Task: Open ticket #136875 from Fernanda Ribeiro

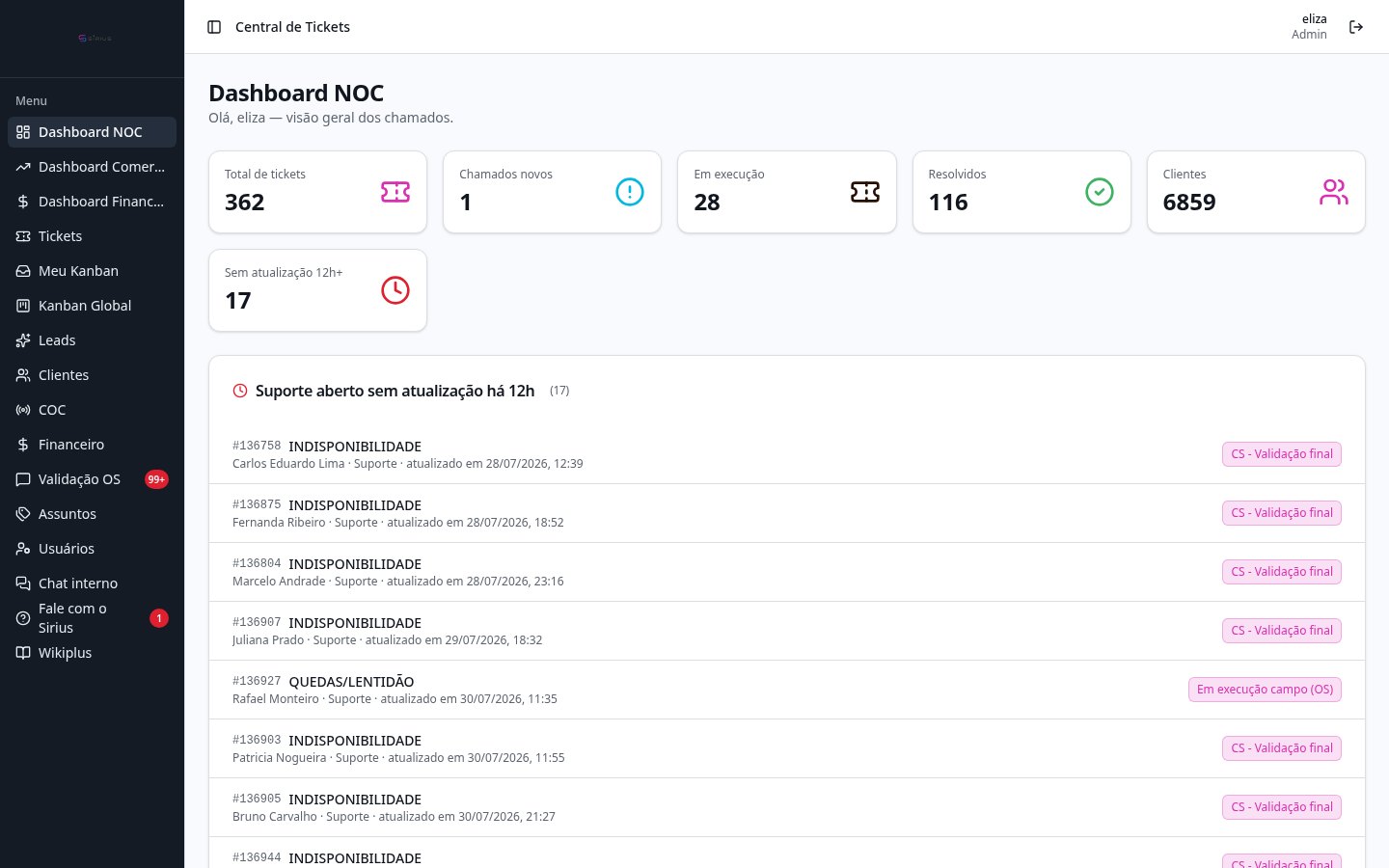Action: coord(787,513)
